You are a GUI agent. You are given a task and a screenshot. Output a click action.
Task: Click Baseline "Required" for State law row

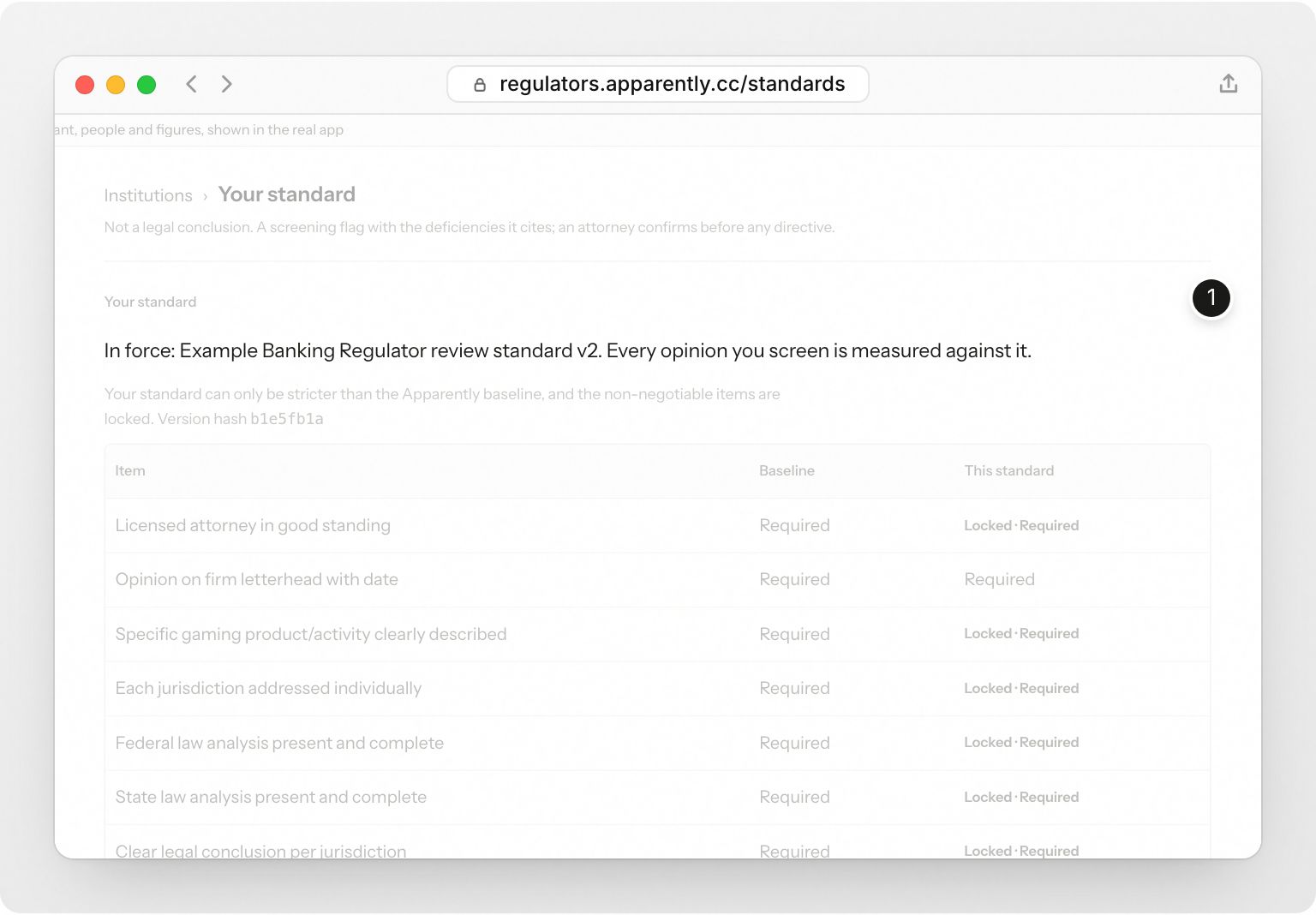coord(794,798)
